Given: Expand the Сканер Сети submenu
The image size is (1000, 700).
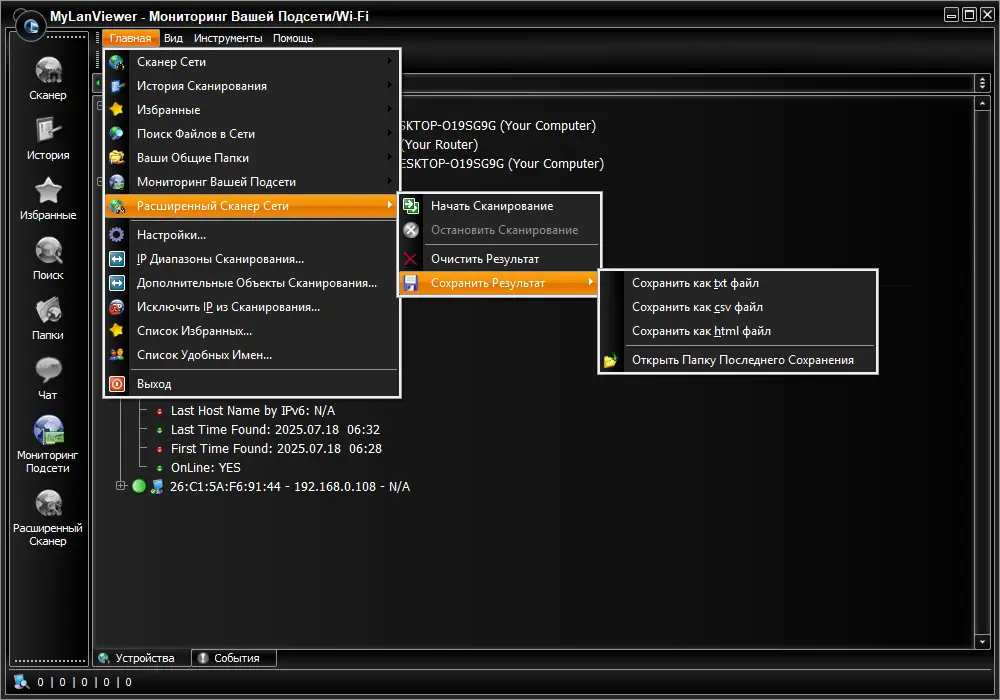Looking at the screenshot, I should pos(252,62).
